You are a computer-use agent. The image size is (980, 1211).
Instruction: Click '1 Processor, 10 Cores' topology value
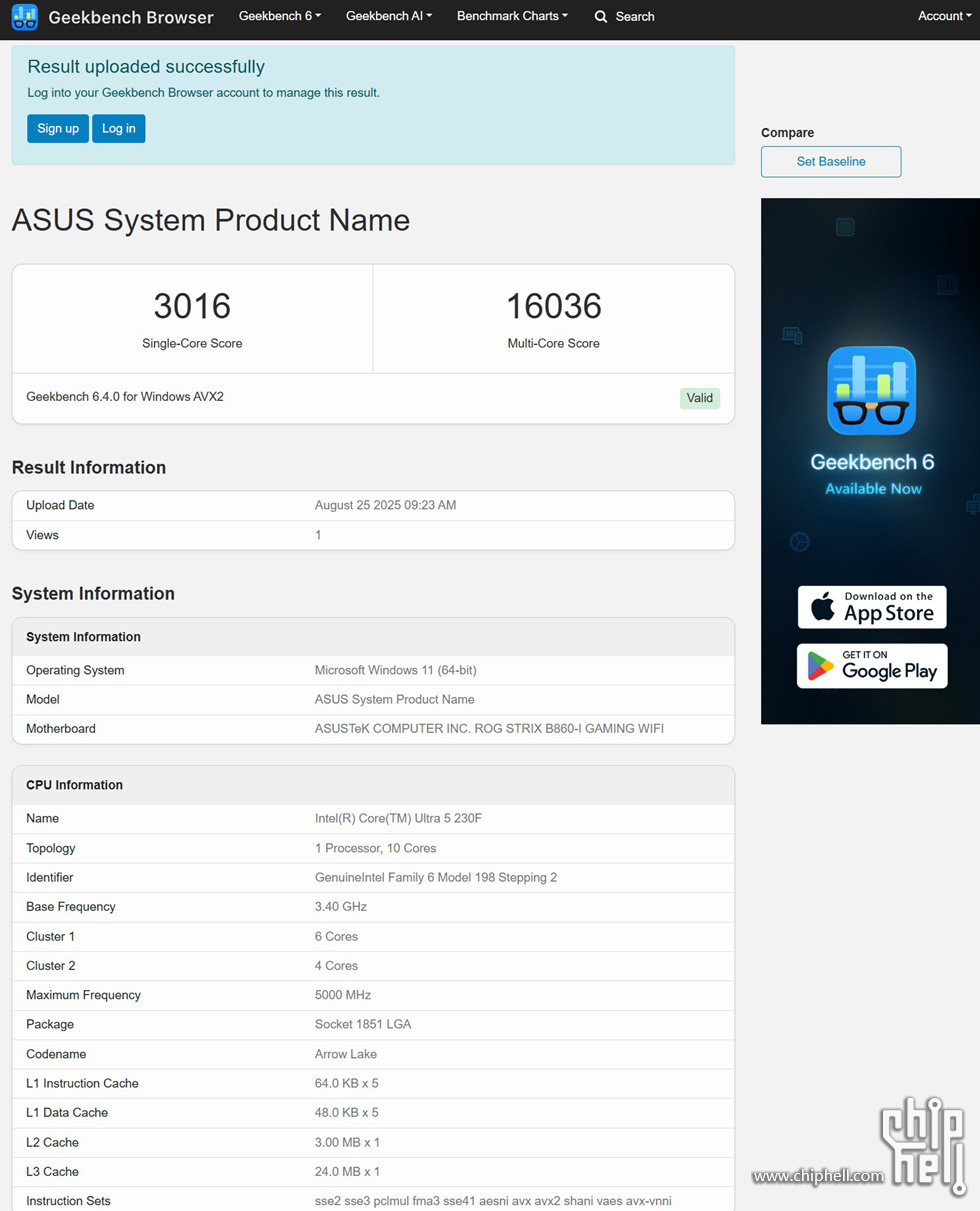pos(376,848)
